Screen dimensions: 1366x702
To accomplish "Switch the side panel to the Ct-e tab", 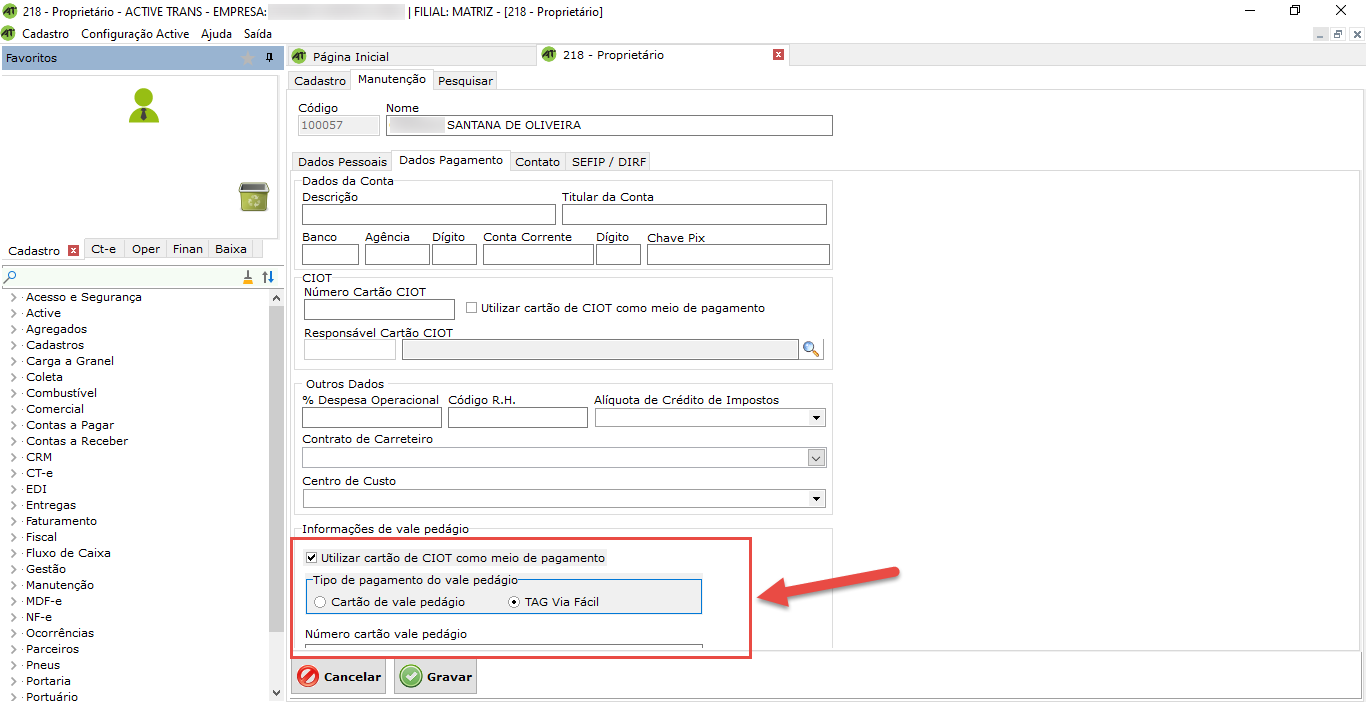I will (103, 249).
